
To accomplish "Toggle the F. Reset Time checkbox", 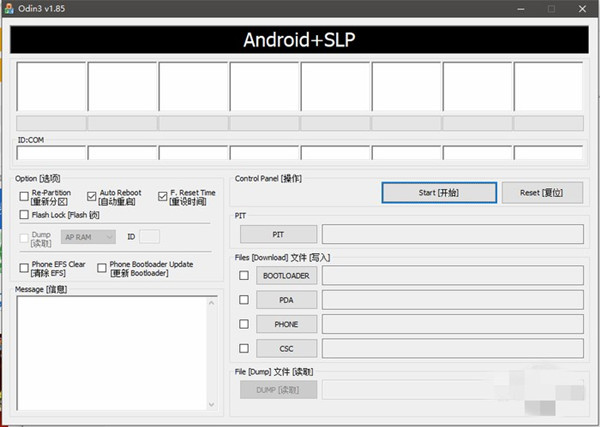I will [162, 196].
